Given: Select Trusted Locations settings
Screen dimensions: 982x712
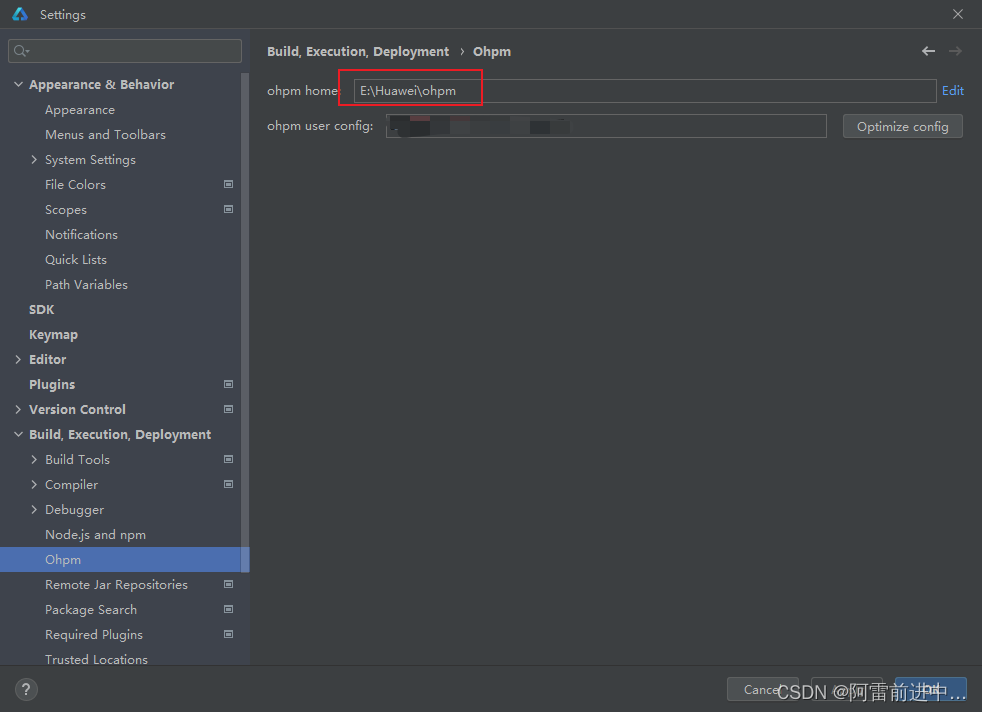Looking at the screenshot, I should 96,659.
